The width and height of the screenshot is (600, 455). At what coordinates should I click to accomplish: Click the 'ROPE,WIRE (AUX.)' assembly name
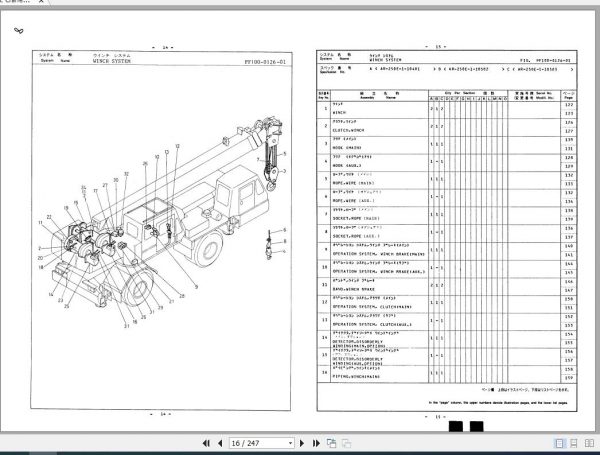[354, 201]
